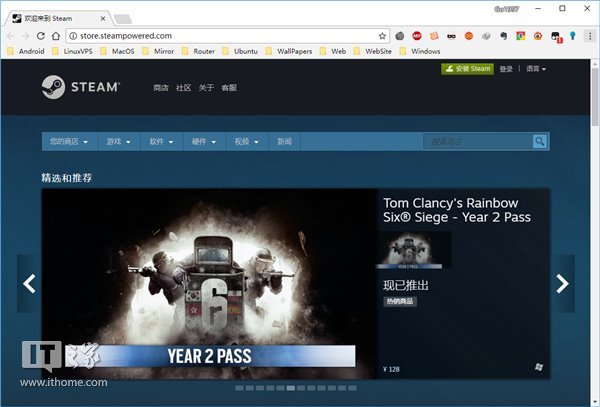Click the browser forward arrow

pyautogui.click(x=25, y=36)
